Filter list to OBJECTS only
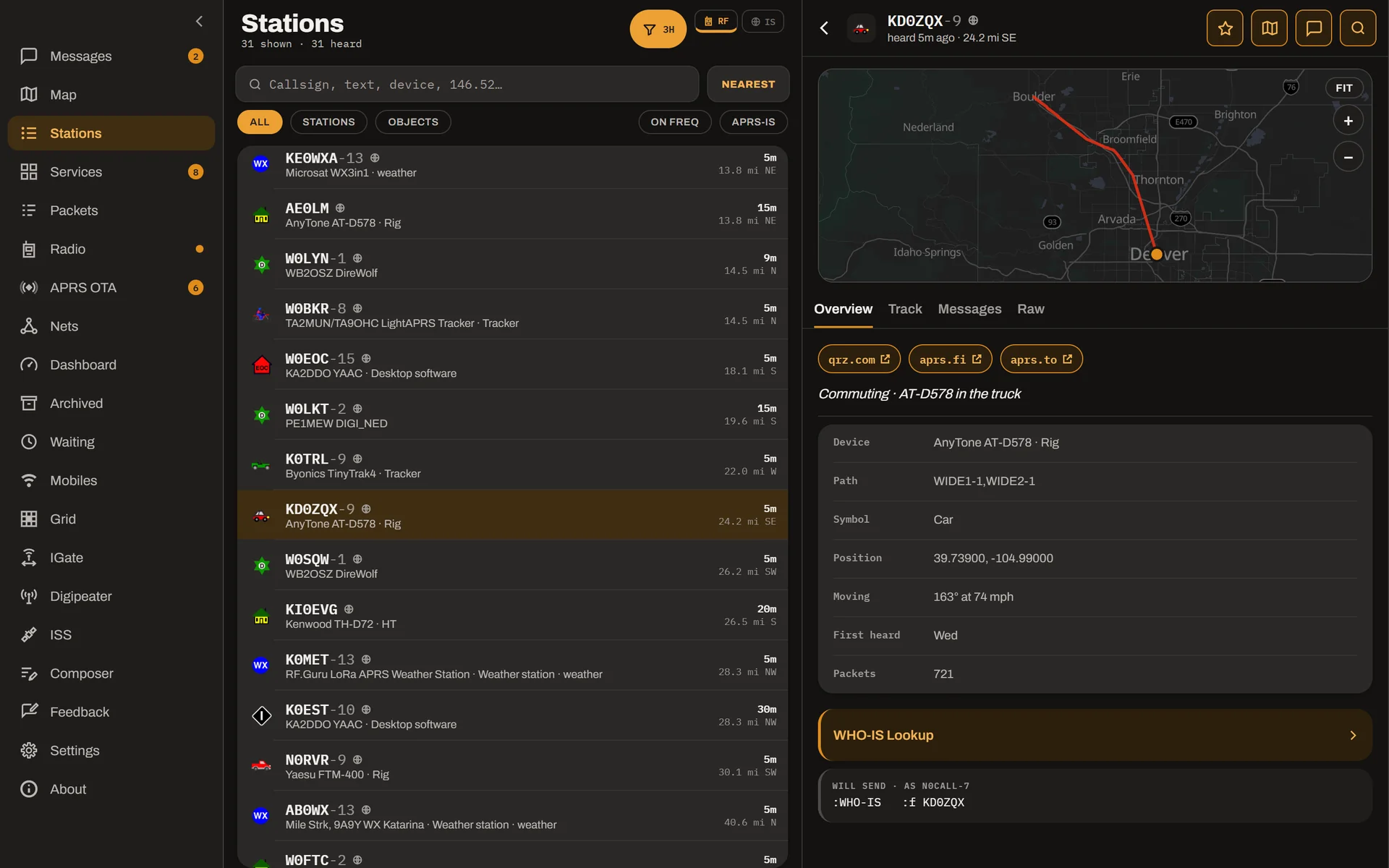 (413, 122)
